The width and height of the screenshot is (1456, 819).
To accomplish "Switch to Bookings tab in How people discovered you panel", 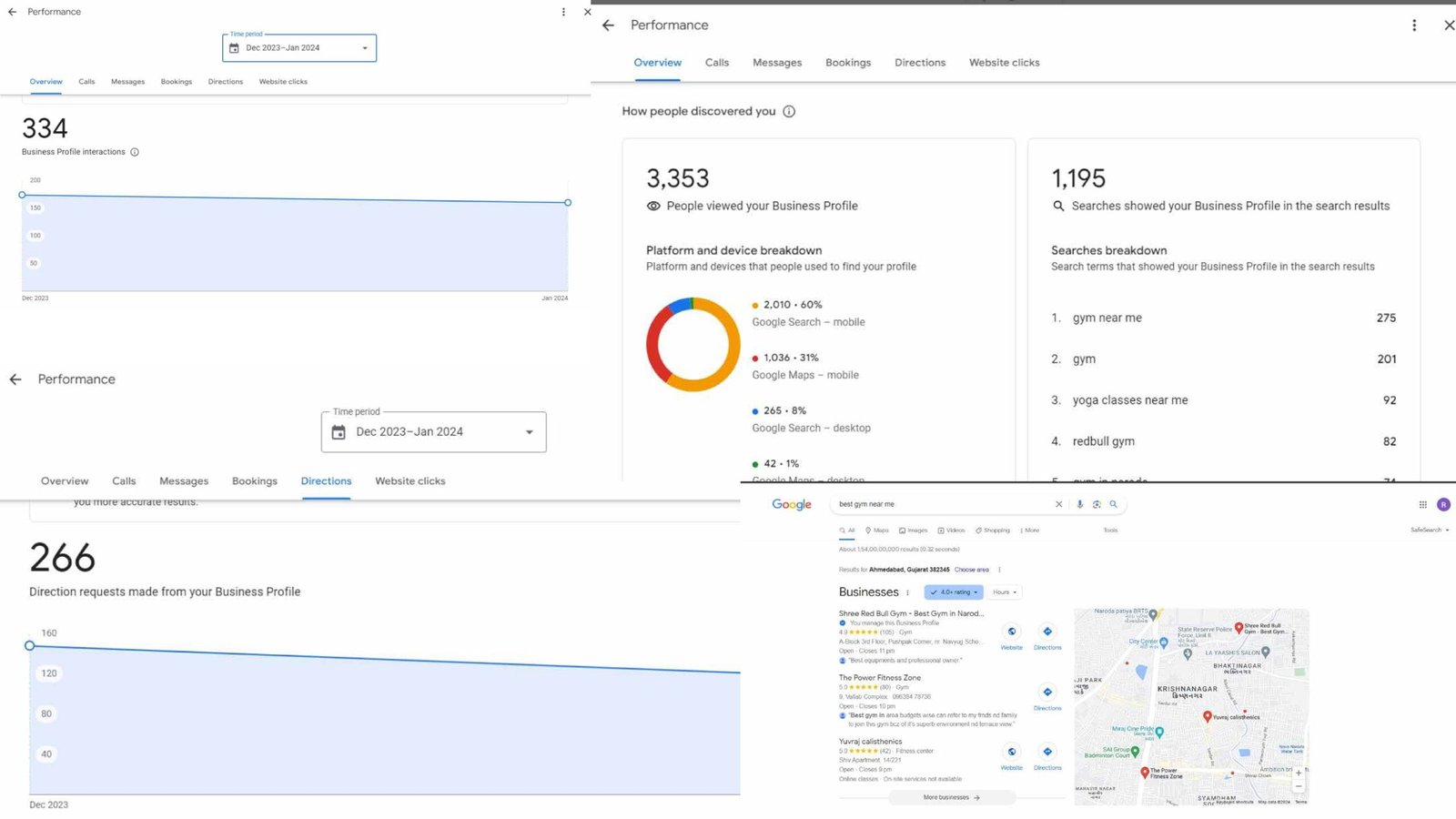I will (848, 63).
